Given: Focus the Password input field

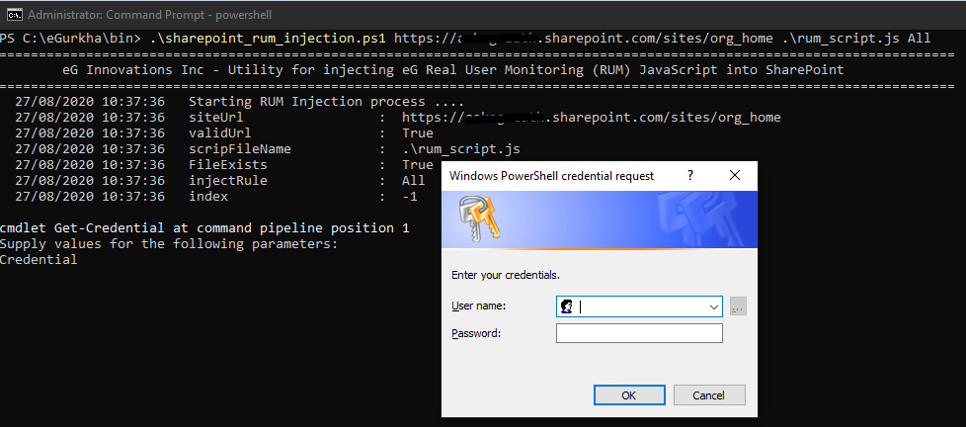Looking at the screenshot, I should coord(639,333).
